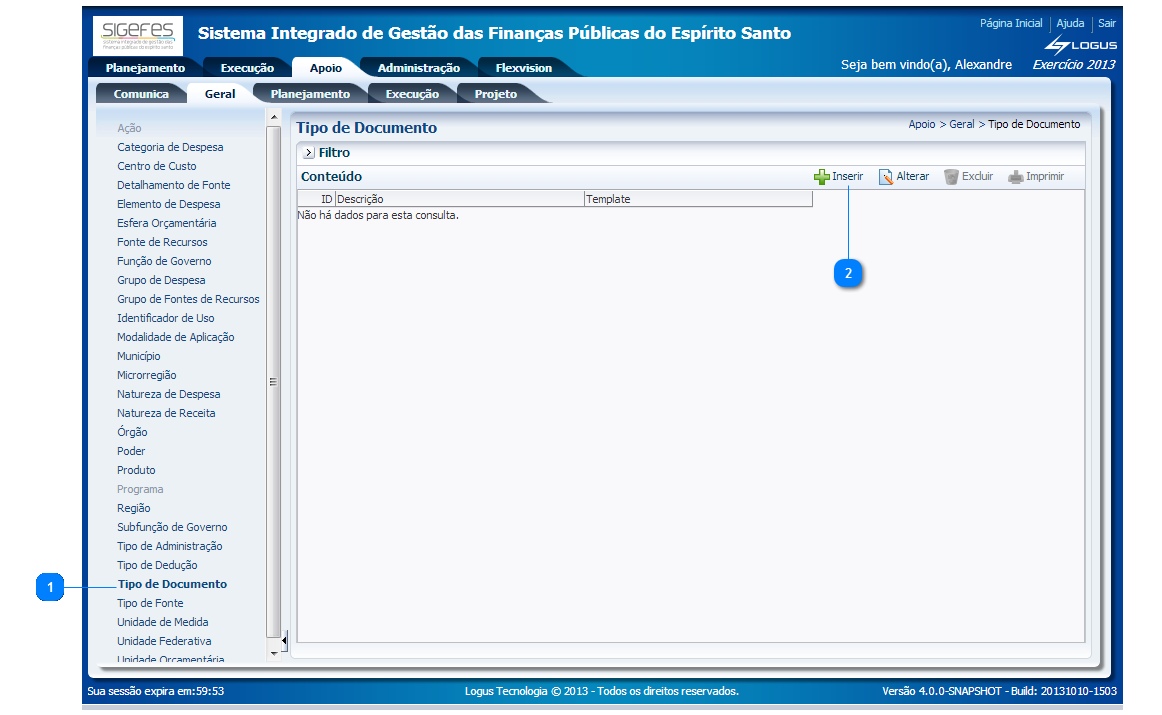Click the Excluir trash can icon
The width and height of the screenshot is (1162, 715).
tap(951, 177)
